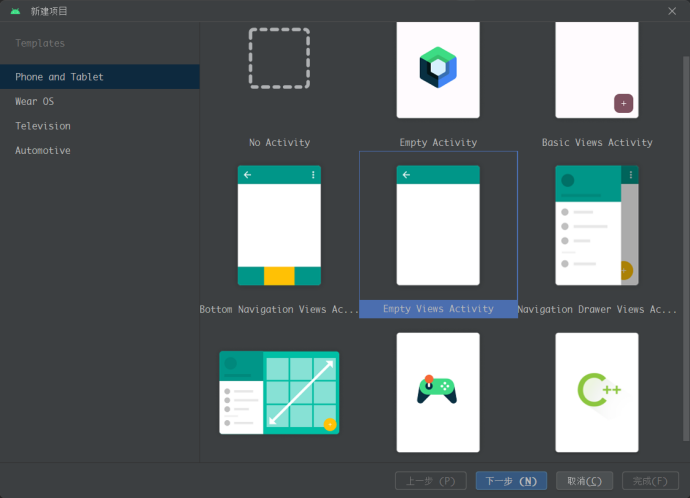Choose the Navigation Drawer Views Activity thumbnail
Image resolution: width=690 pixels, height=498 pixels.
point(597,225)
